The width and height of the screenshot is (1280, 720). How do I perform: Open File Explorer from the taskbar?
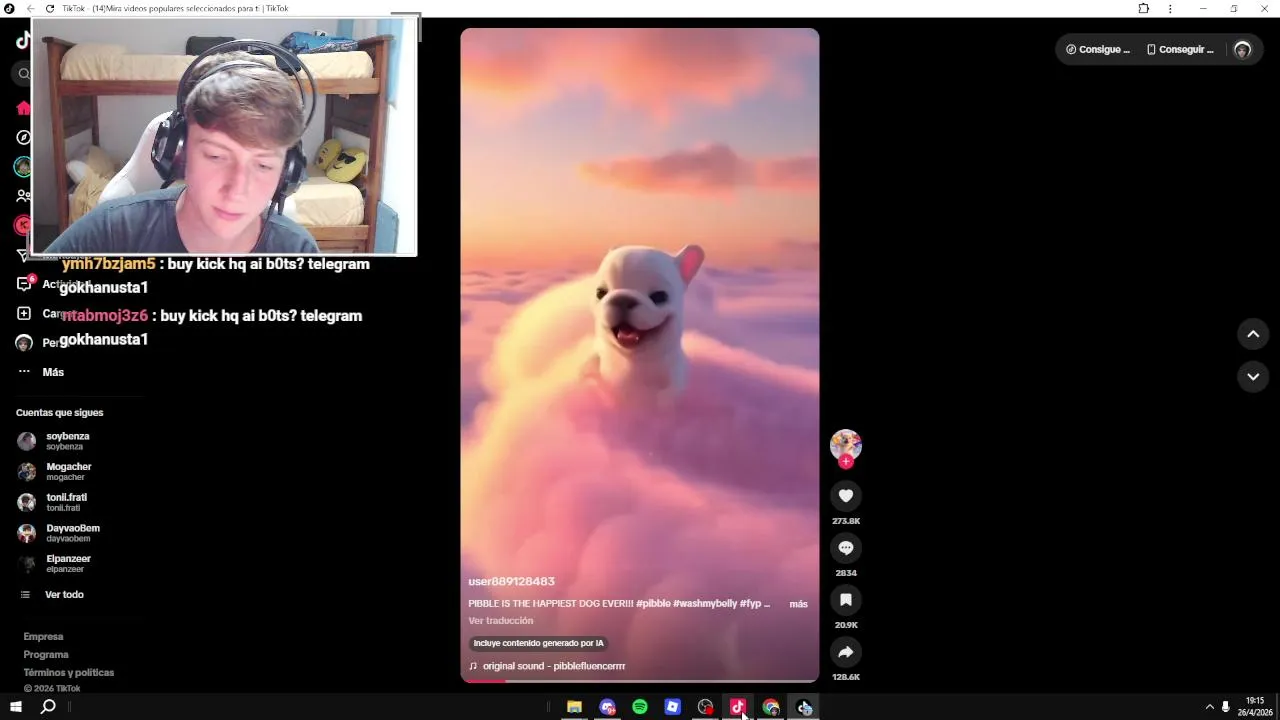[574, 707]
